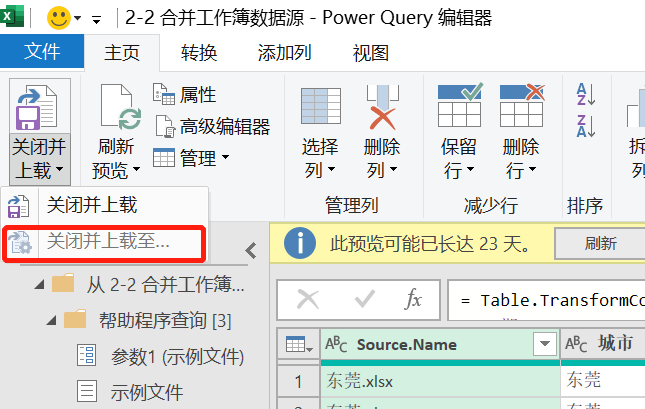Viewport: 645px width, 409px height.
Task: Click the Excel application icon in title bar
Action: (x=12, y=16)
